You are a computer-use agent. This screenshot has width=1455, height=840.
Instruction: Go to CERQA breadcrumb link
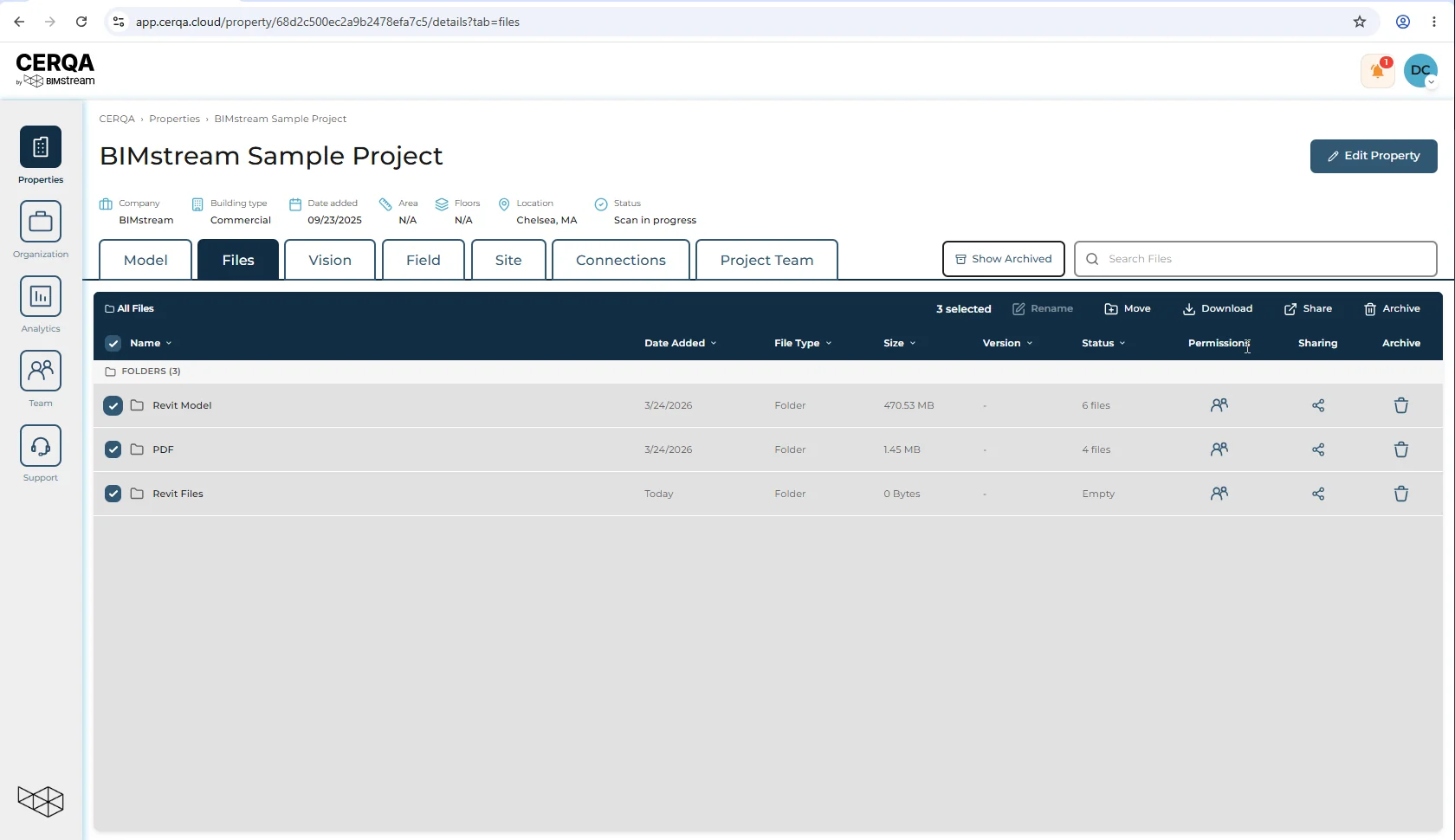pyautogui.click(x=117, y=119)
